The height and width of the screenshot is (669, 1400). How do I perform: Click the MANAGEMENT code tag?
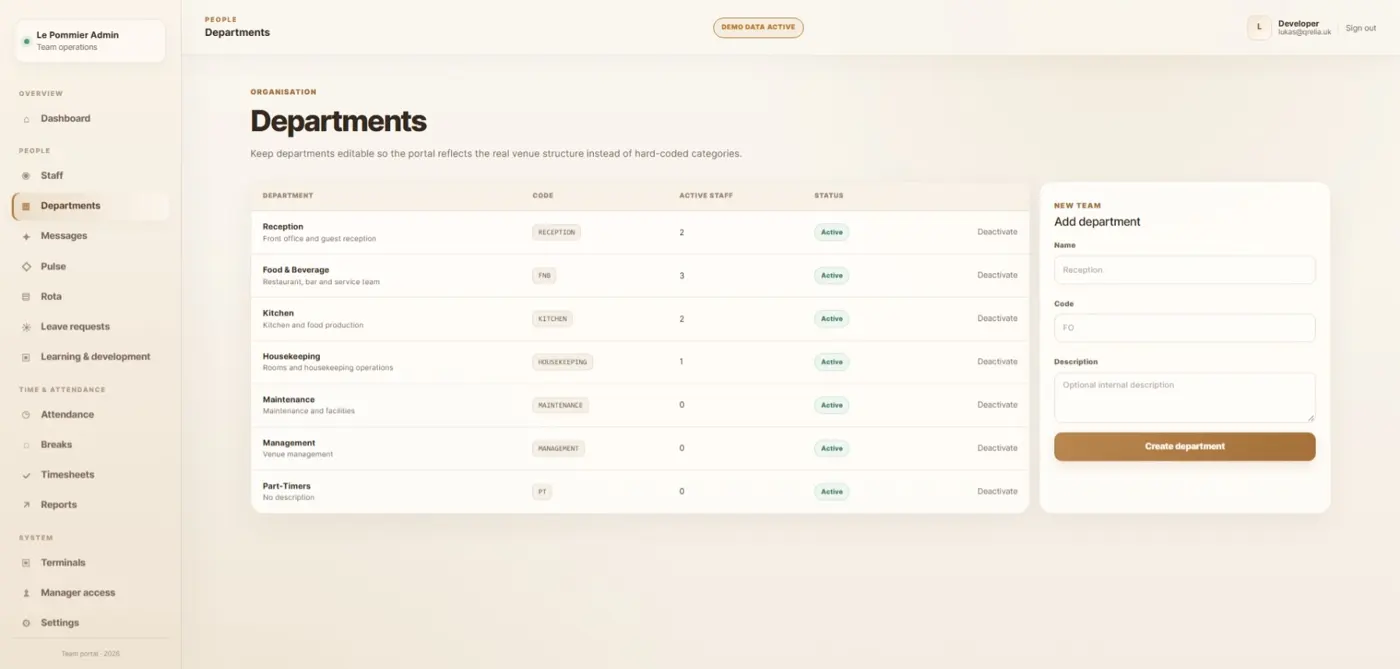[558, 448]
